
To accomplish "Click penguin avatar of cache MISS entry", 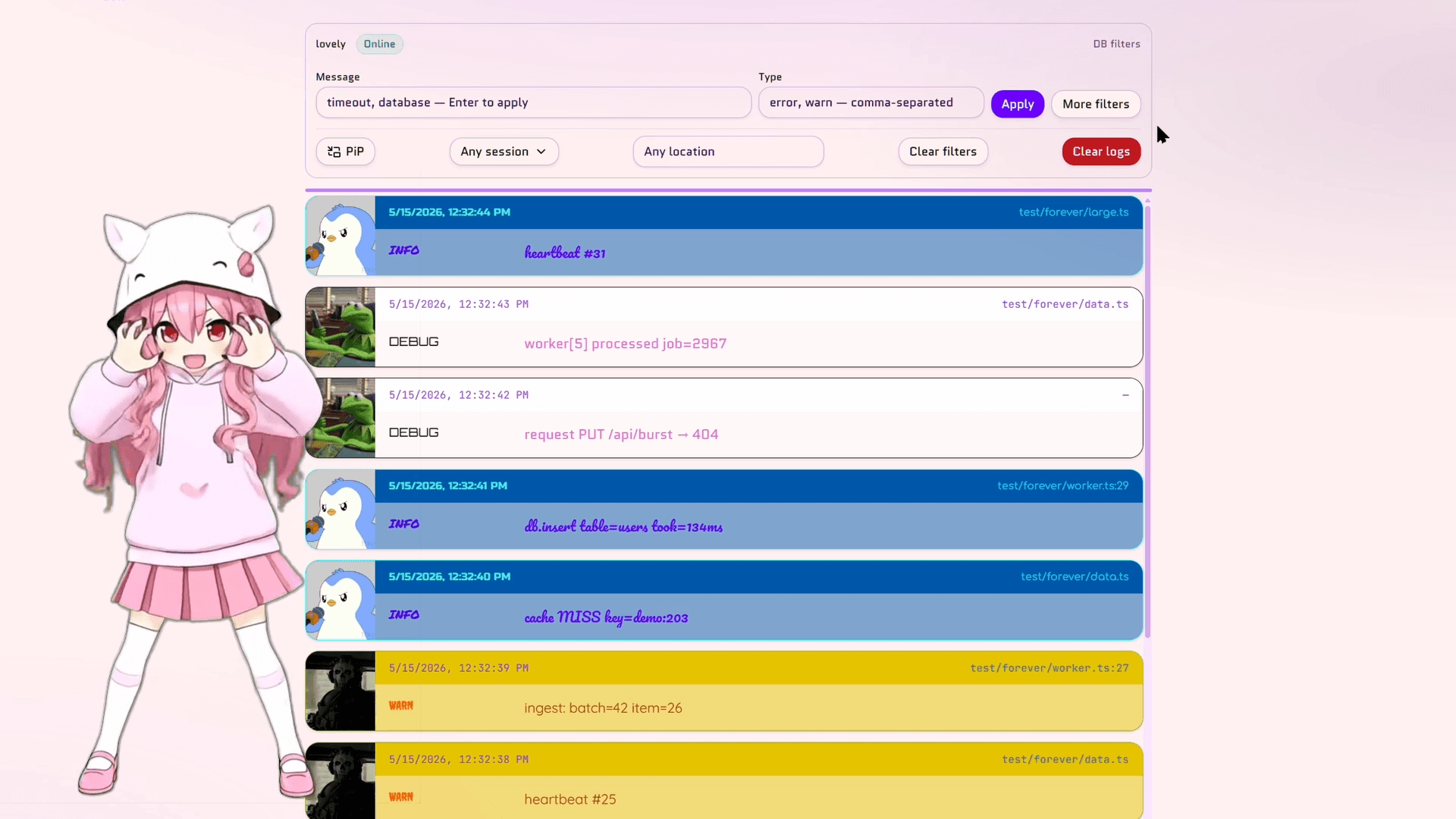I will point(340,600).
